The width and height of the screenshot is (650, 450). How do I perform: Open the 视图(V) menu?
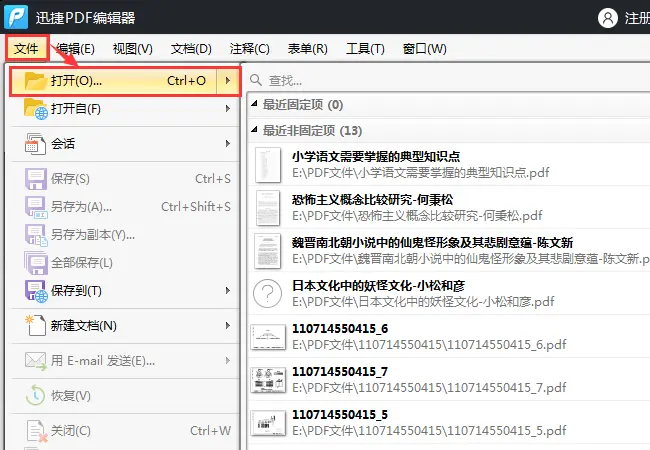point(133,49)
